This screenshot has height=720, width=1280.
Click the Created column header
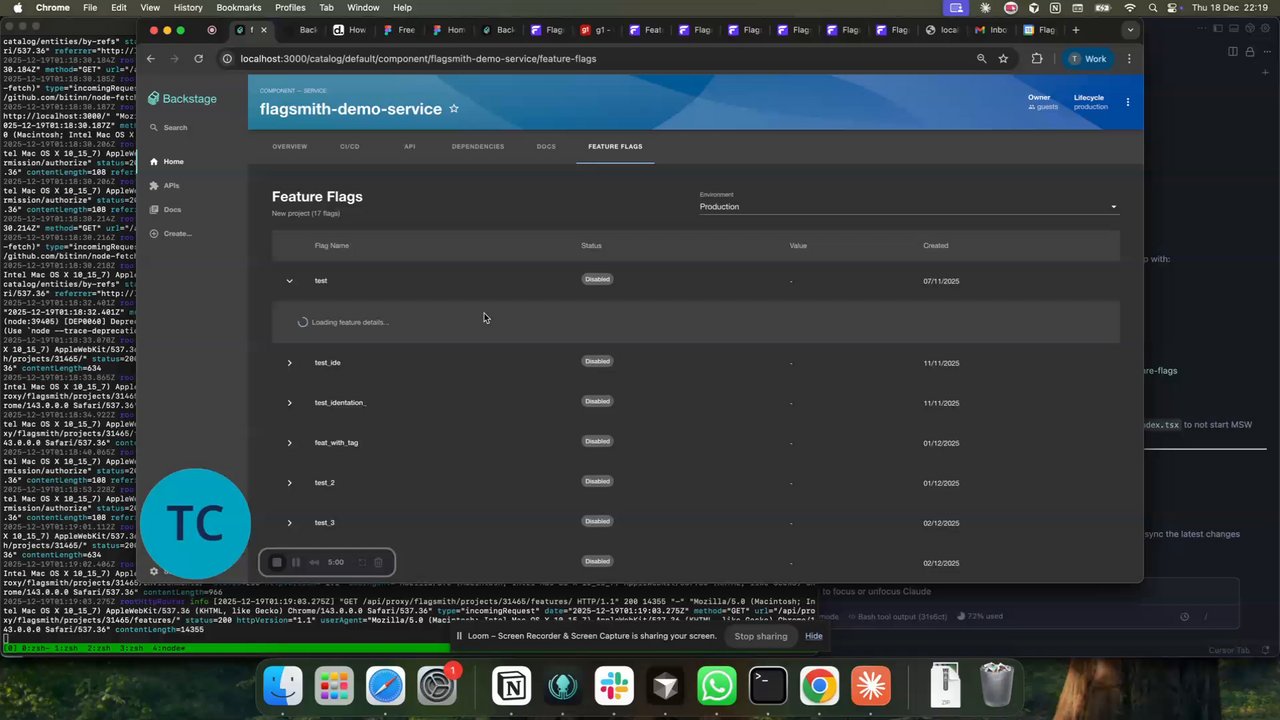pyautogui.click(x=936, y=245)
